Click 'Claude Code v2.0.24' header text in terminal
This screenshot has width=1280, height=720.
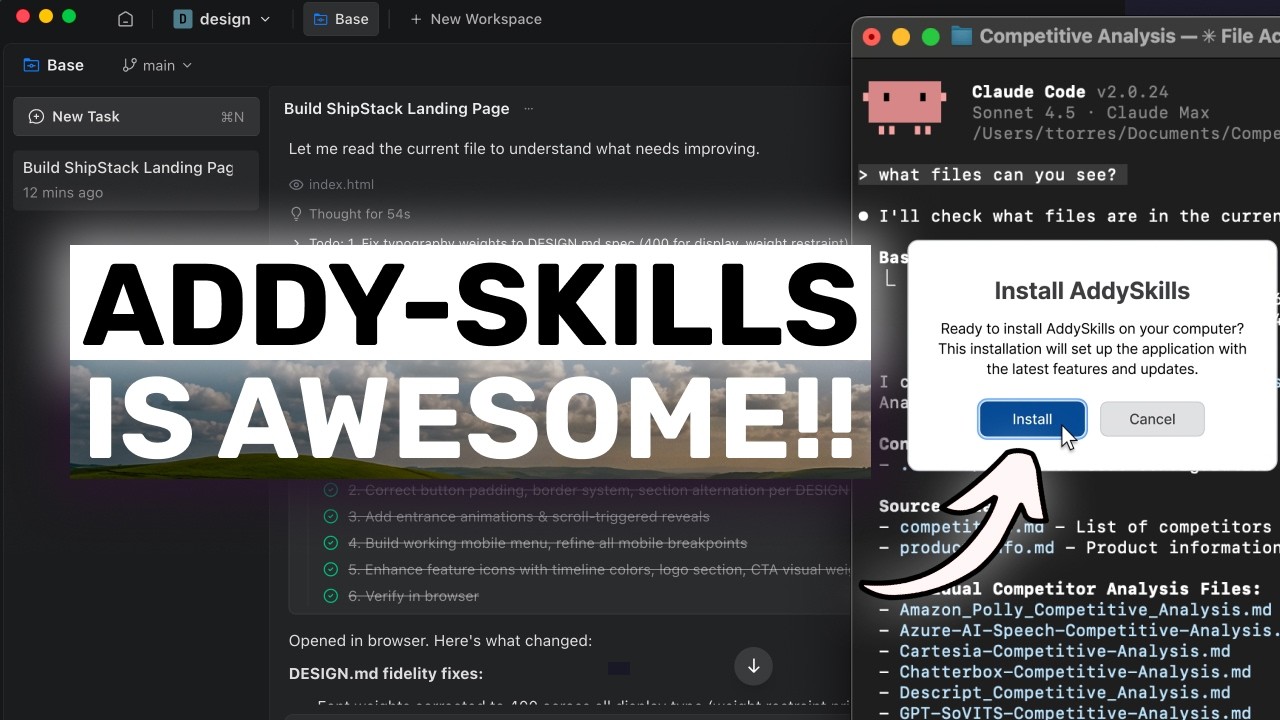tap(1070, 92)
